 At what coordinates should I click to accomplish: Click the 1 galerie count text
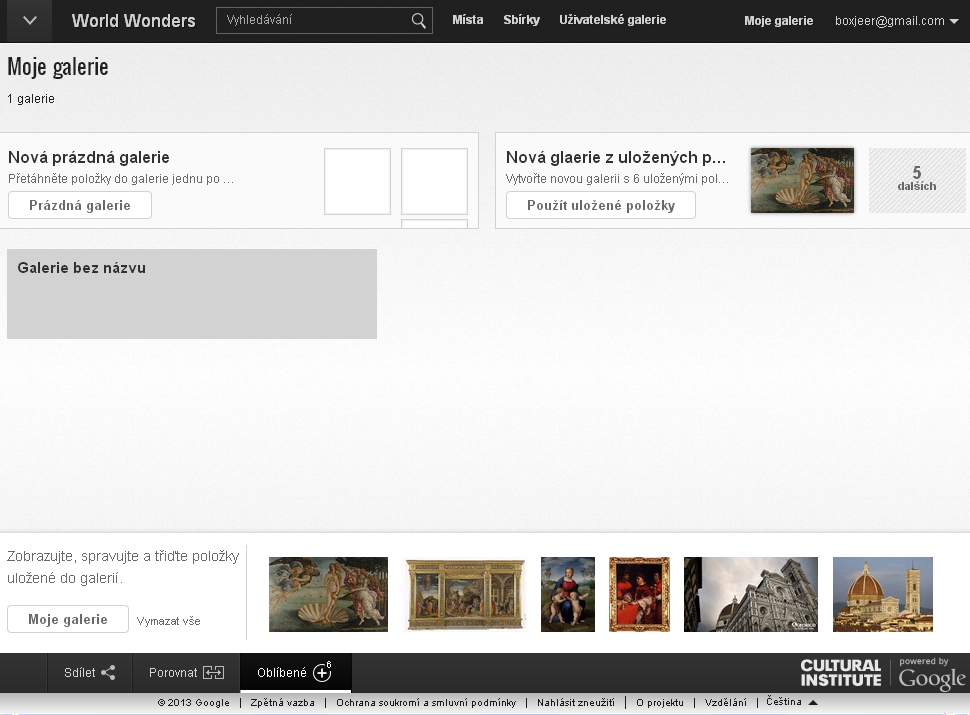(x=31, y=99)
